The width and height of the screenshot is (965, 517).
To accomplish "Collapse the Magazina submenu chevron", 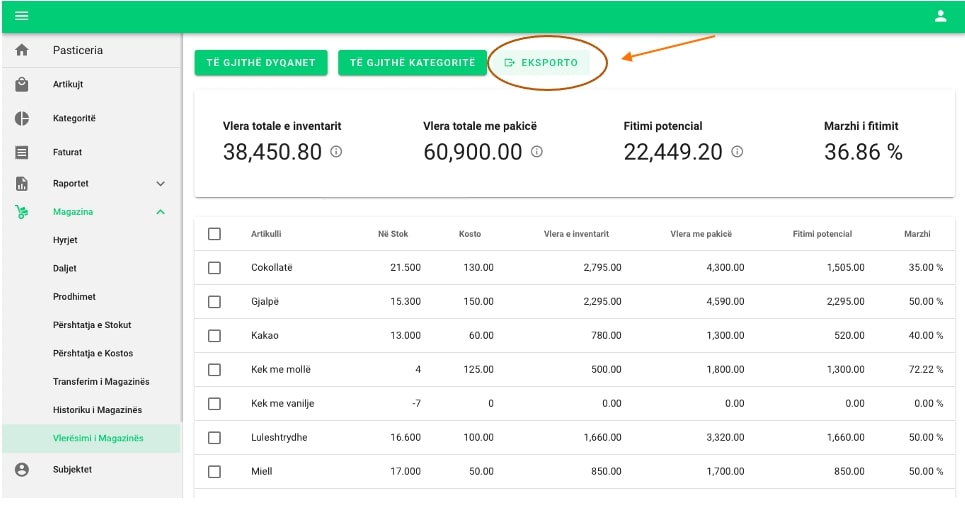I will click(161, 212).
